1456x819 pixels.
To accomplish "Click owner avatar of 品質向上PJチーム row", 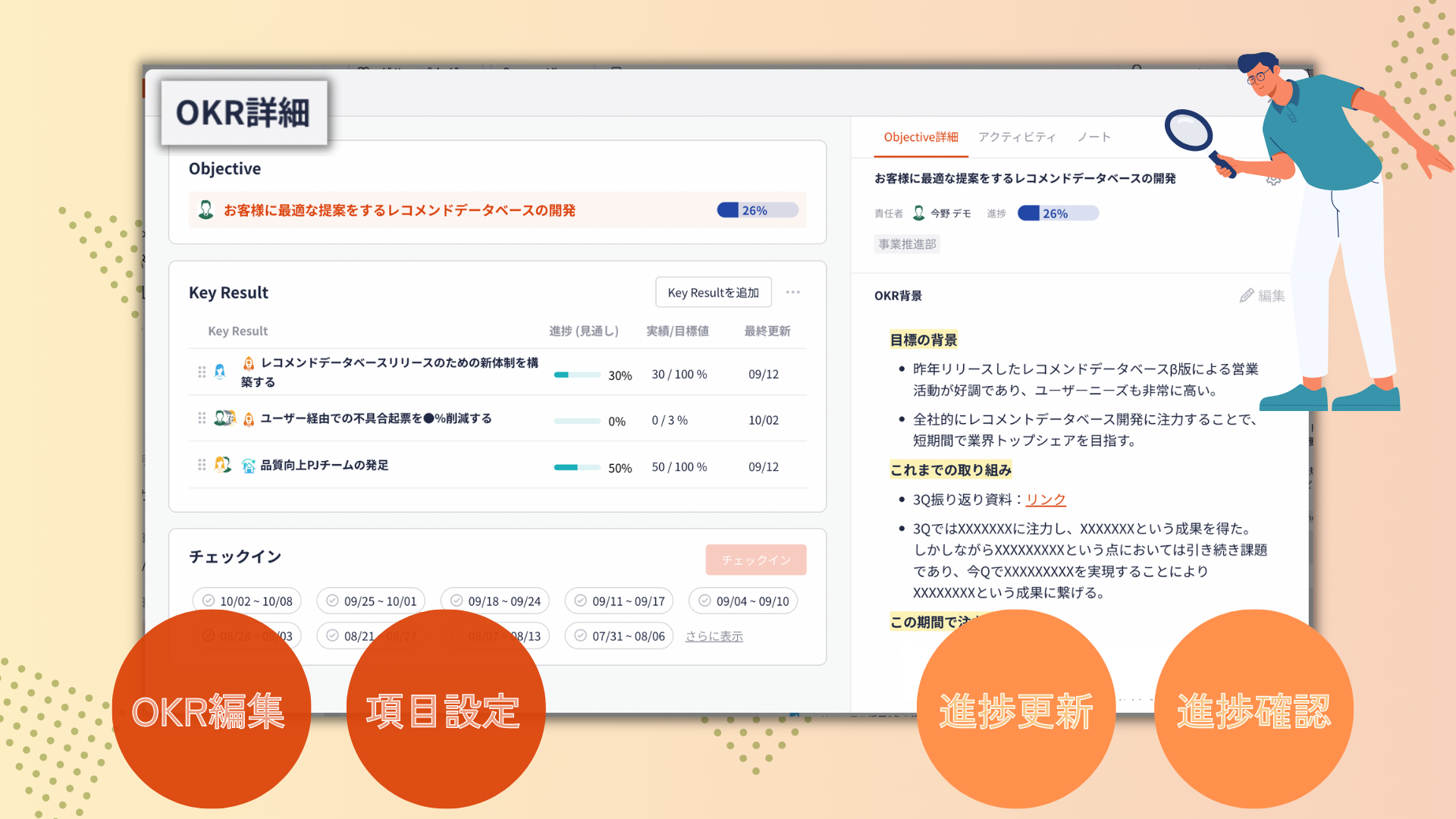I will [x=222, y=465].
